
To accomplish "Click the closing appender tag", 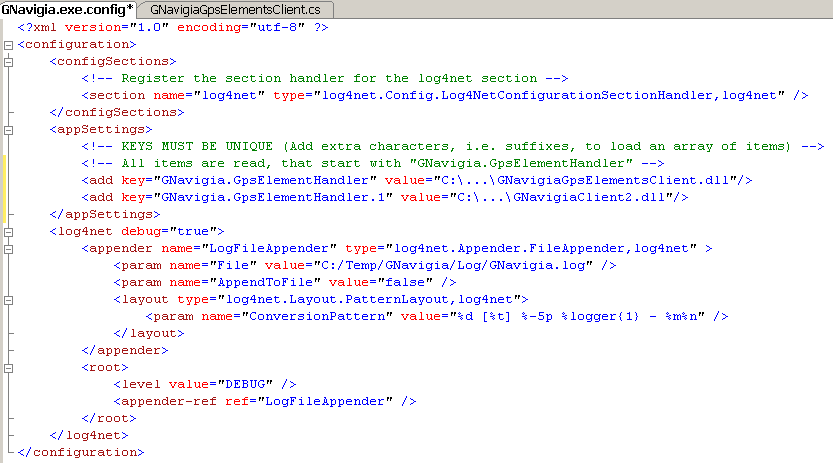I will pyautogui.click(x=124, y=350).
